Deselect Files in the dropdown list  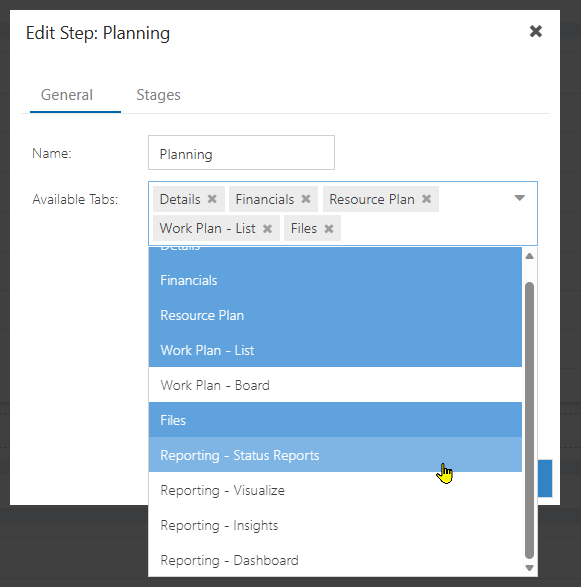point(335,420)
